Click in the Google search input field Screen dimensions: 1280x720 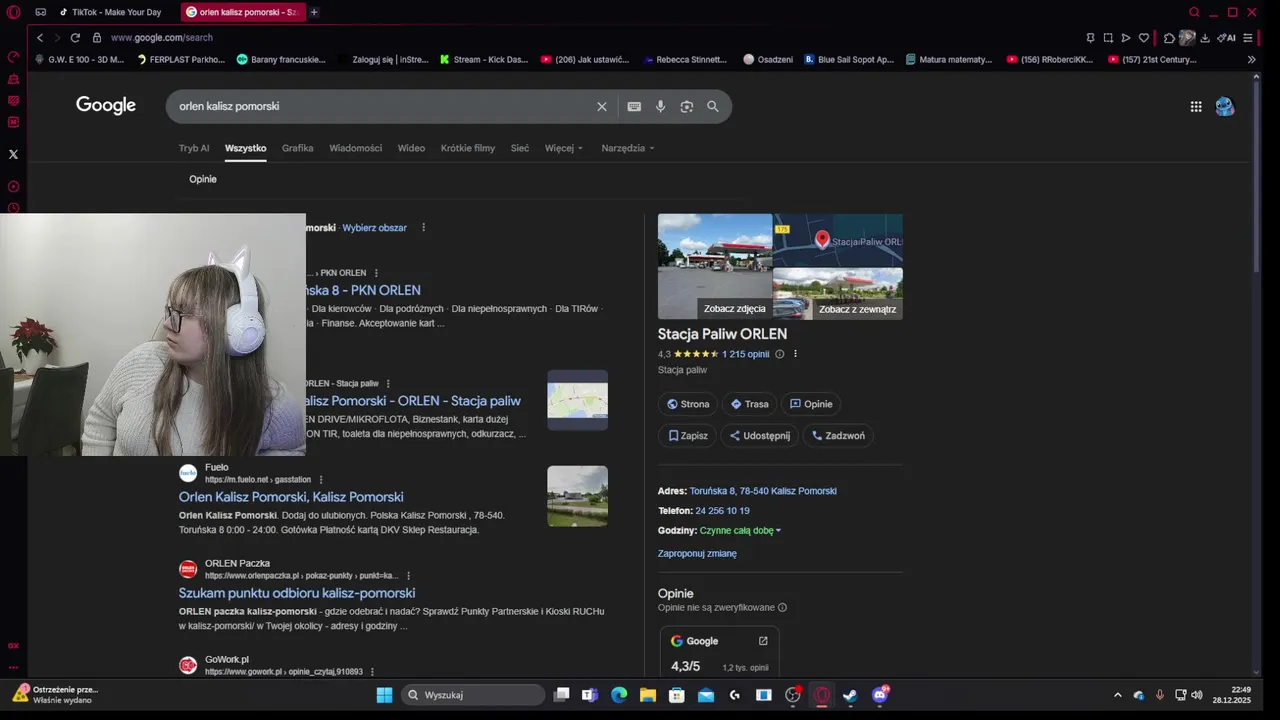380,106
